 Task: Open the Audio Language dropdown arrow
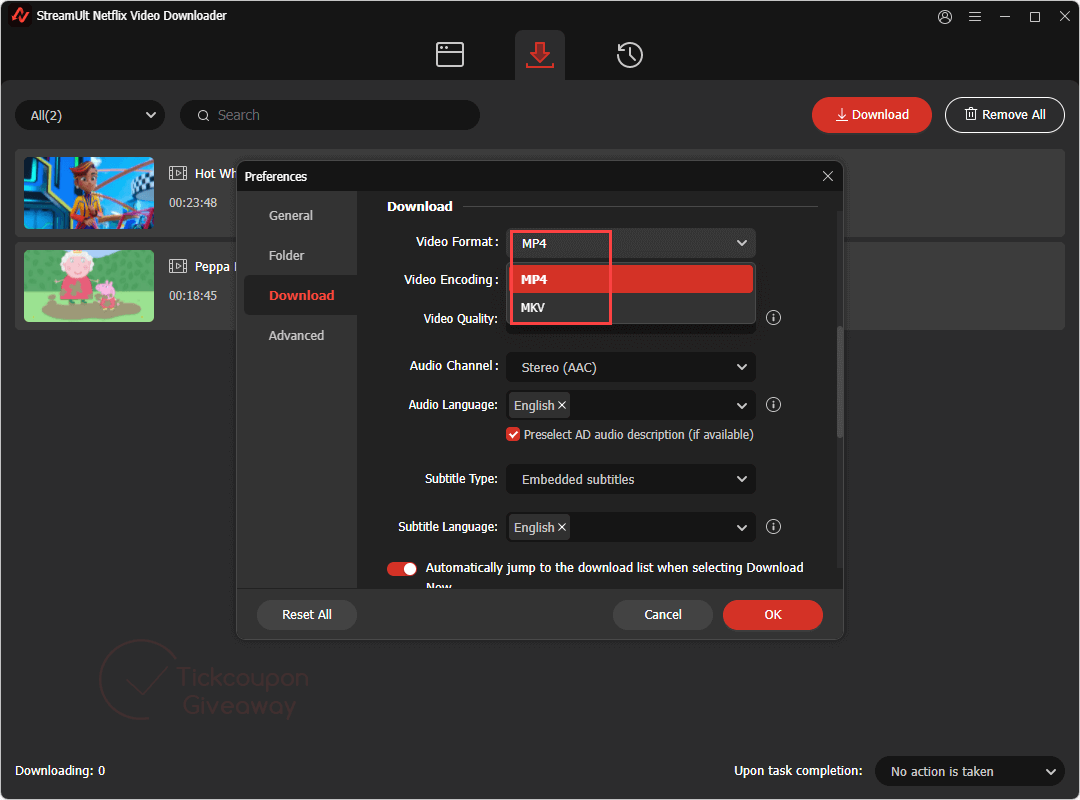coord(742,406)
